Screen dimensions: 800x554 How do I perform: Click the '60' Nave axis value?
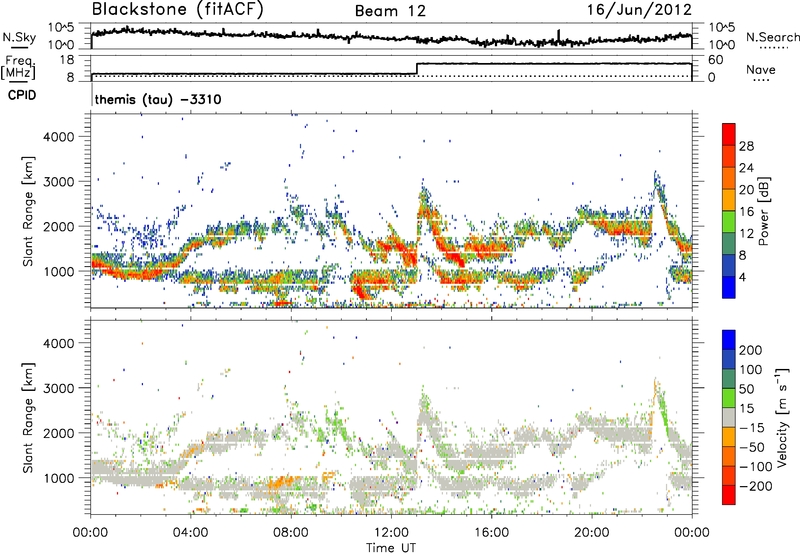[x=716, y=60]
